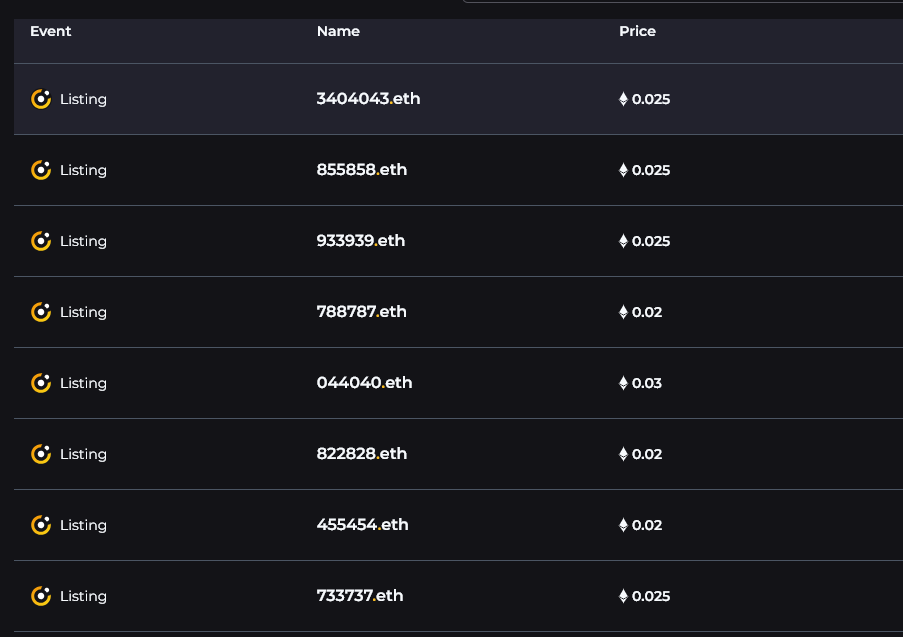Screen dimensions: 903x637
Task: Click the Ethereum symbol beside 455454.eth price
Action: click(623, 525)
